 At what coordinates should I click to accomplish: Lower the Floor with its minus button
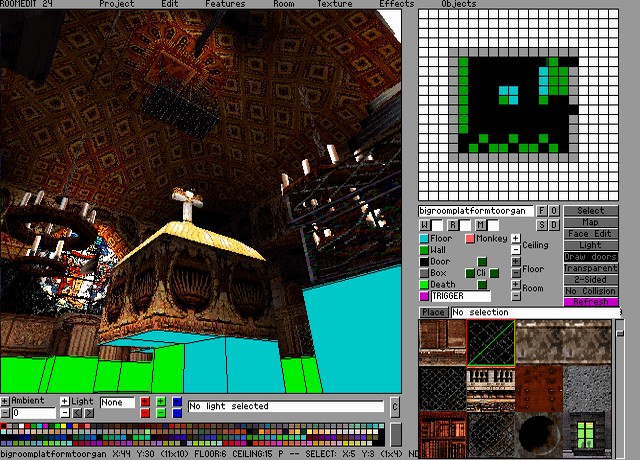click(x=515, y=273)
